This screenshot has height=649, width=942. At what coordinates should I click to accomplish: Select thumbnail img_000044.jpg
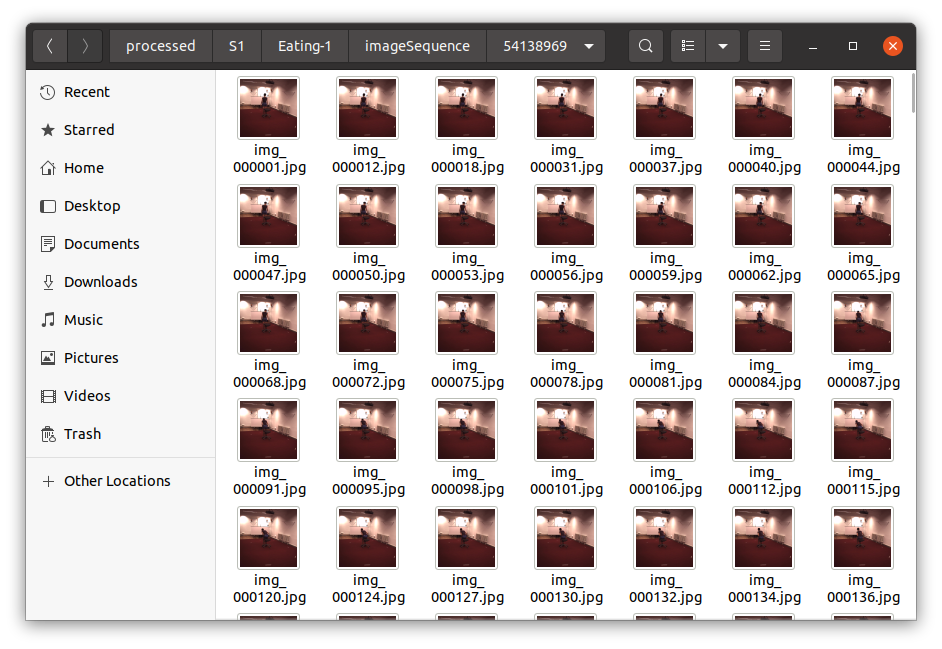point(863,108)
